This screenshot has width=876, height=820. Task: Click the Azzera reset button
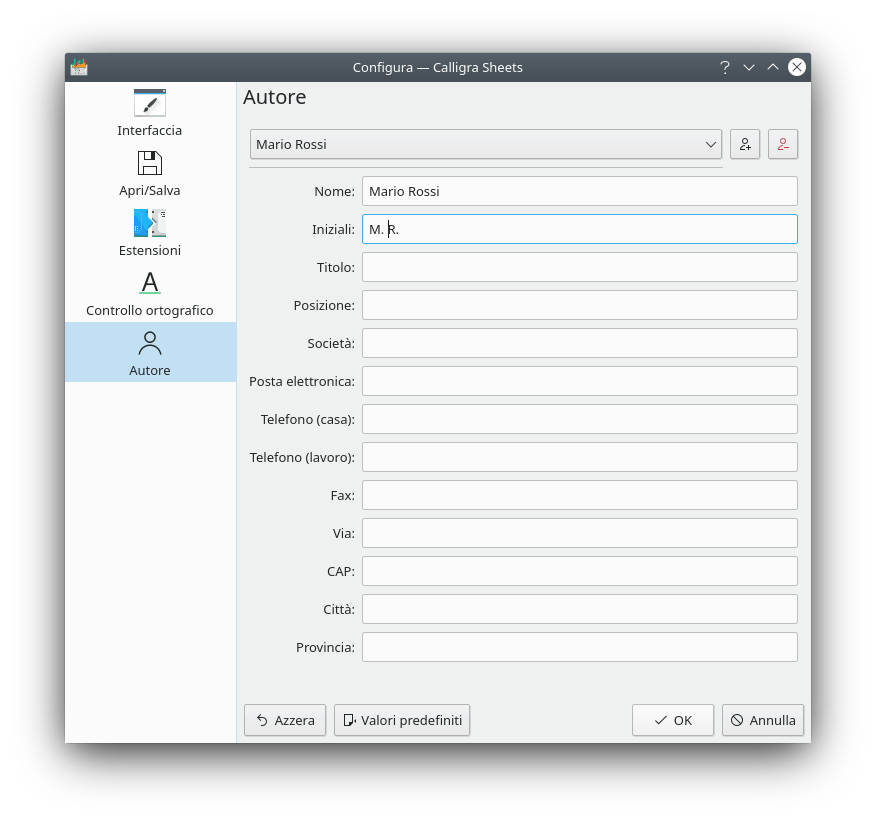(x=285, y=720)
